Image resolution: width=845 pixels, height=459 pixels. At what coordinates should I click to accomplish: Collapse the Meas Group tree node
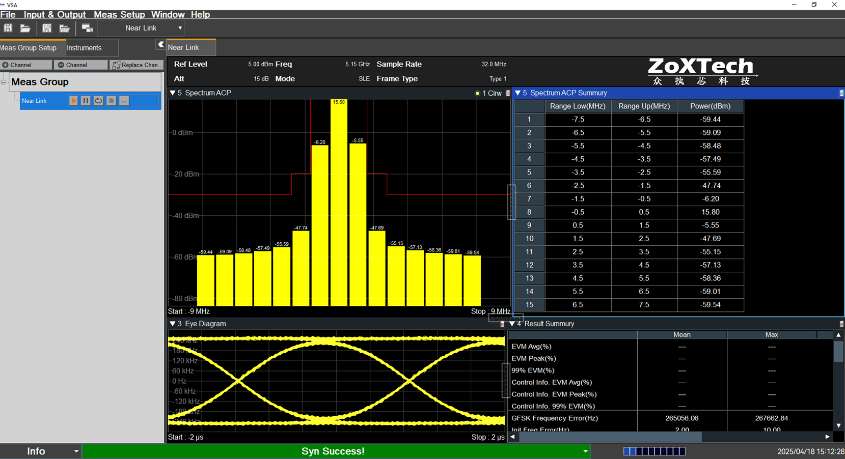[4, 82]
